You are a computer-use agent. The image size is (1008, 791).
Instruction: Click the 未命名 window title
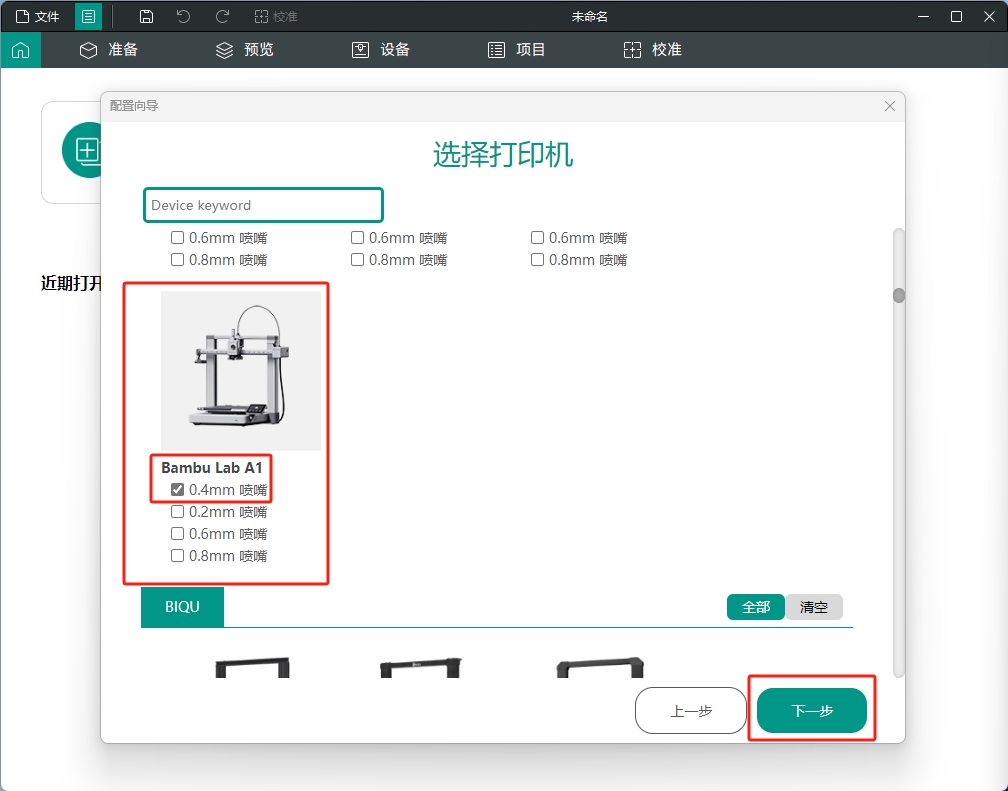point(590,16)
